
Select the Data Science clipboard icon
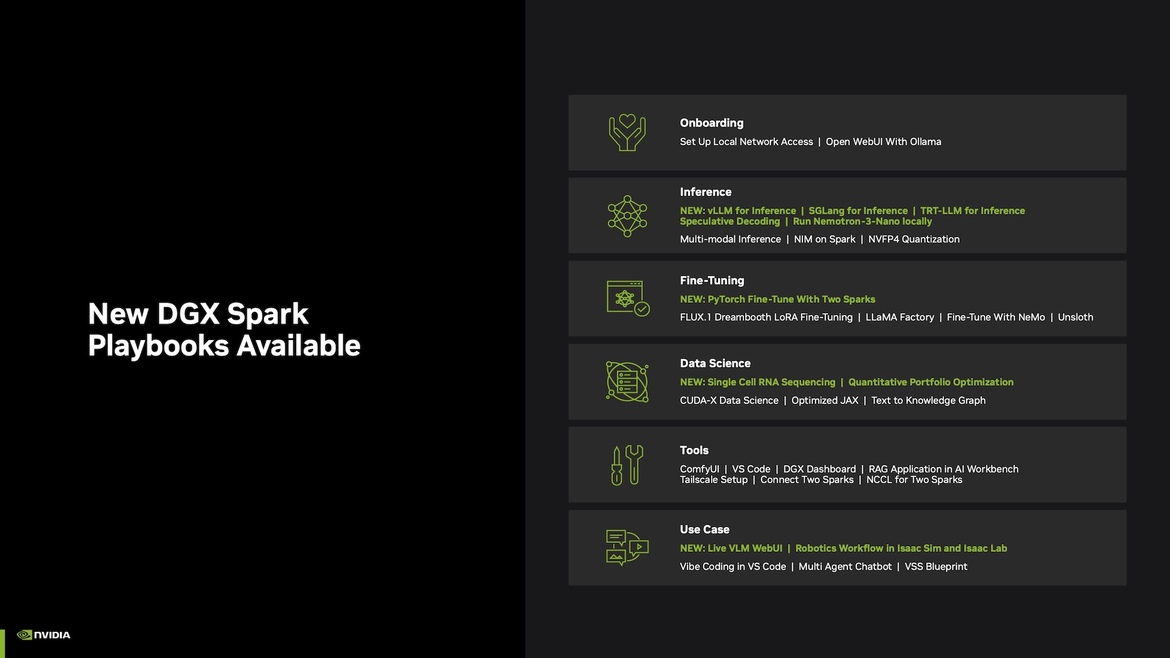(x=627, y=381)
